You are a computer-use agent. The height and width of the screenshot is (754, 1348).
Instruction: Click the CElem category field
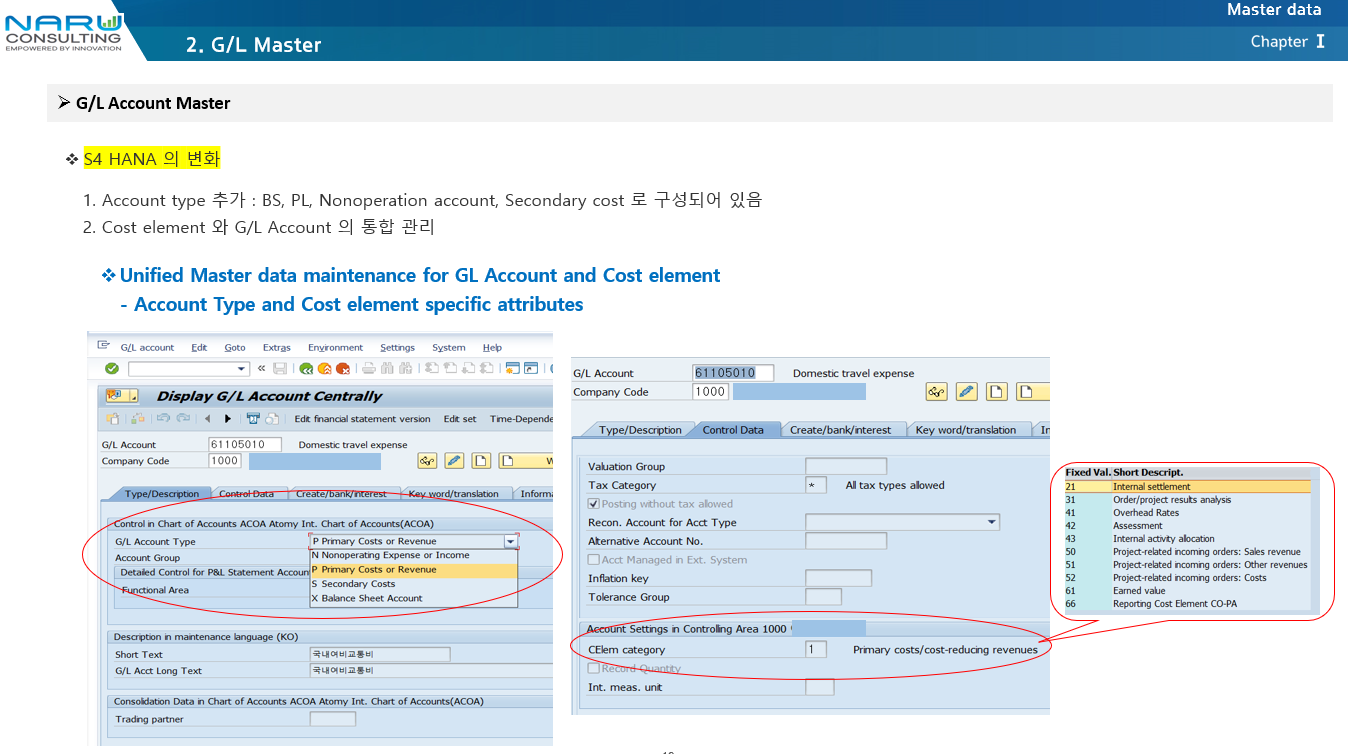(816, 649)
